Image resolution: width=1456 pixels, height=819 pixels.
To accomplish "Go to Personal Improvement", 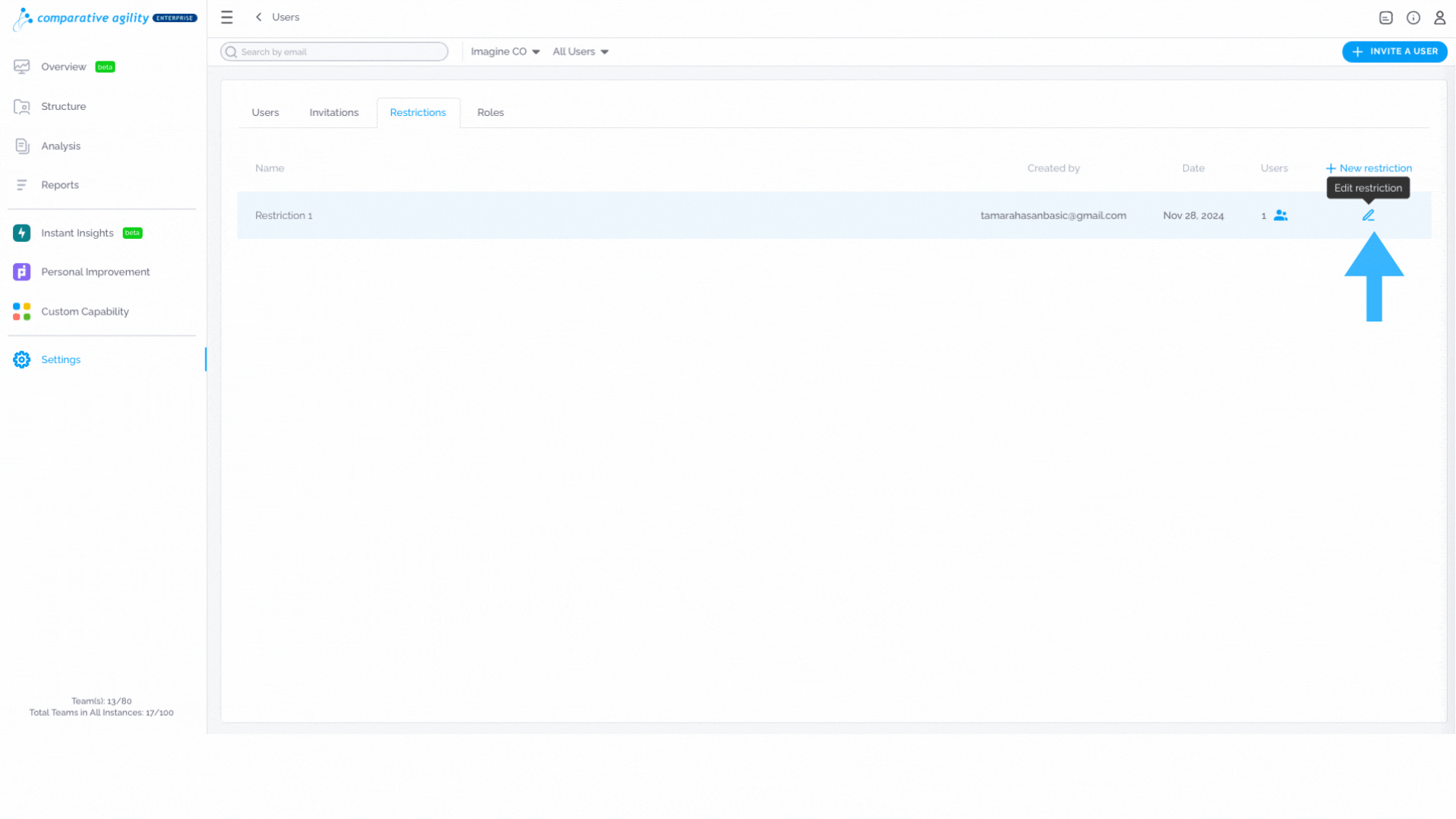I will (96, 272).
